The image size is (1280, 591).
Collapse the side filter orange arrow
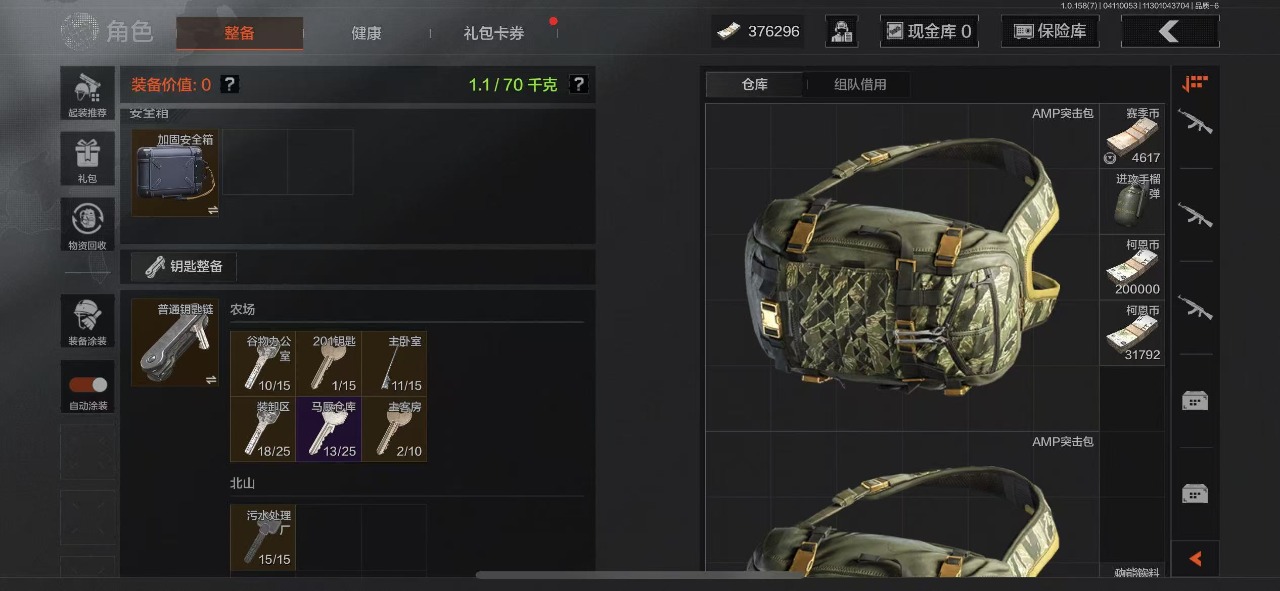click(1195, 559)
